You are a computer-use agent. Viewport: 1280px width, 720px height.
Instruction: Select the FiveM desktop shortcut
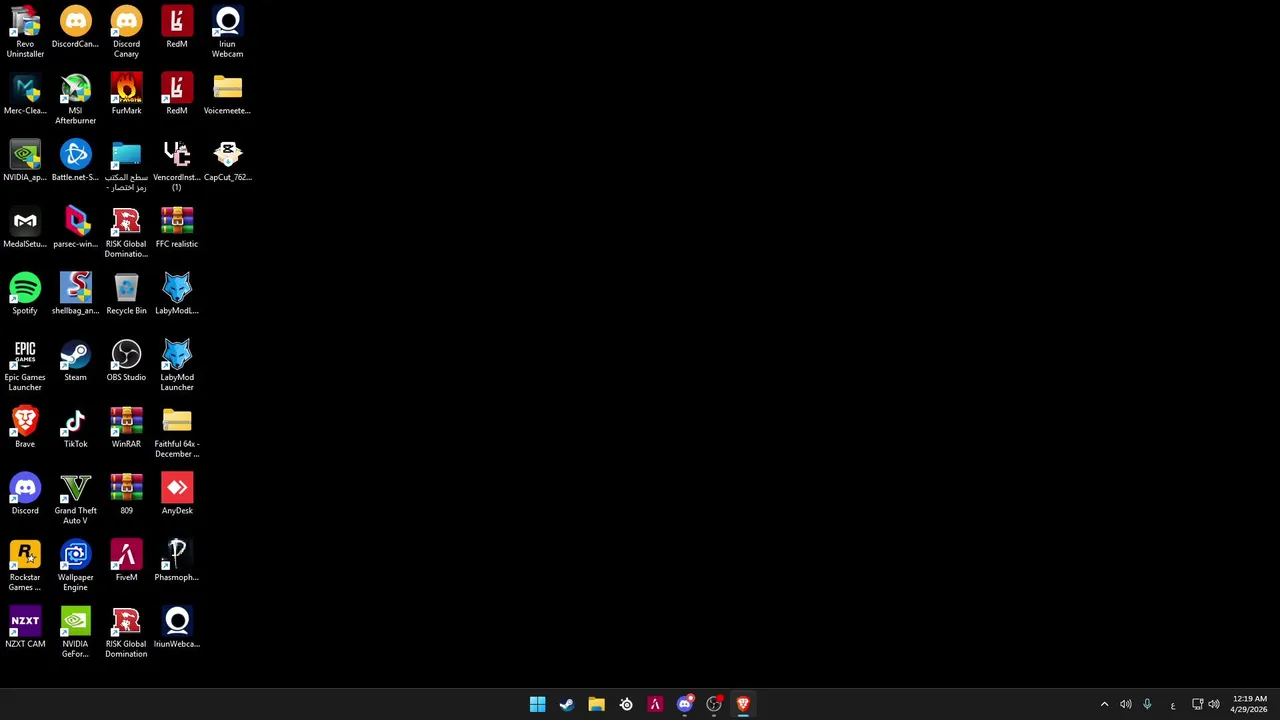click(126, 561)
